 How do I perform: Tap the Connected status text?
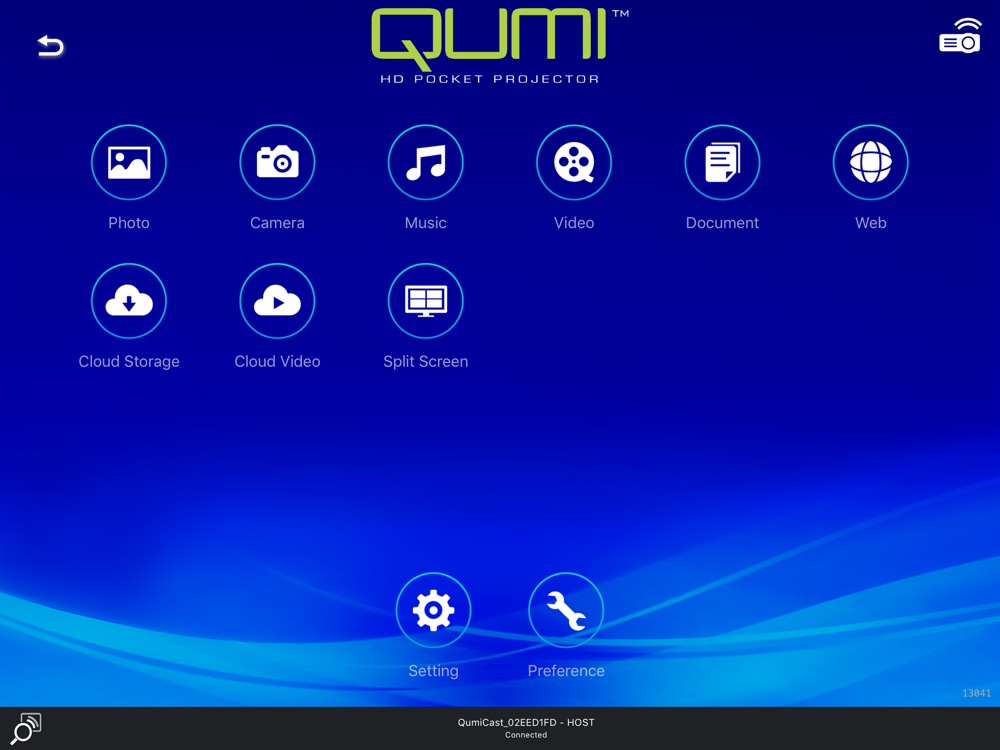click(x=526, y=735)
